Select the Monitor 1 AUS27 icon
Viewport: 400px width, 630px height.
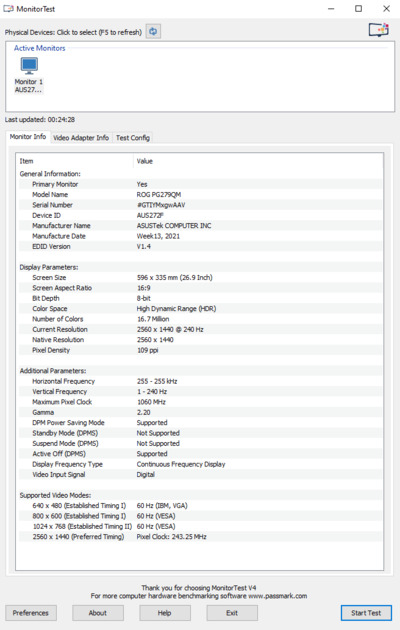pos(29,75)
